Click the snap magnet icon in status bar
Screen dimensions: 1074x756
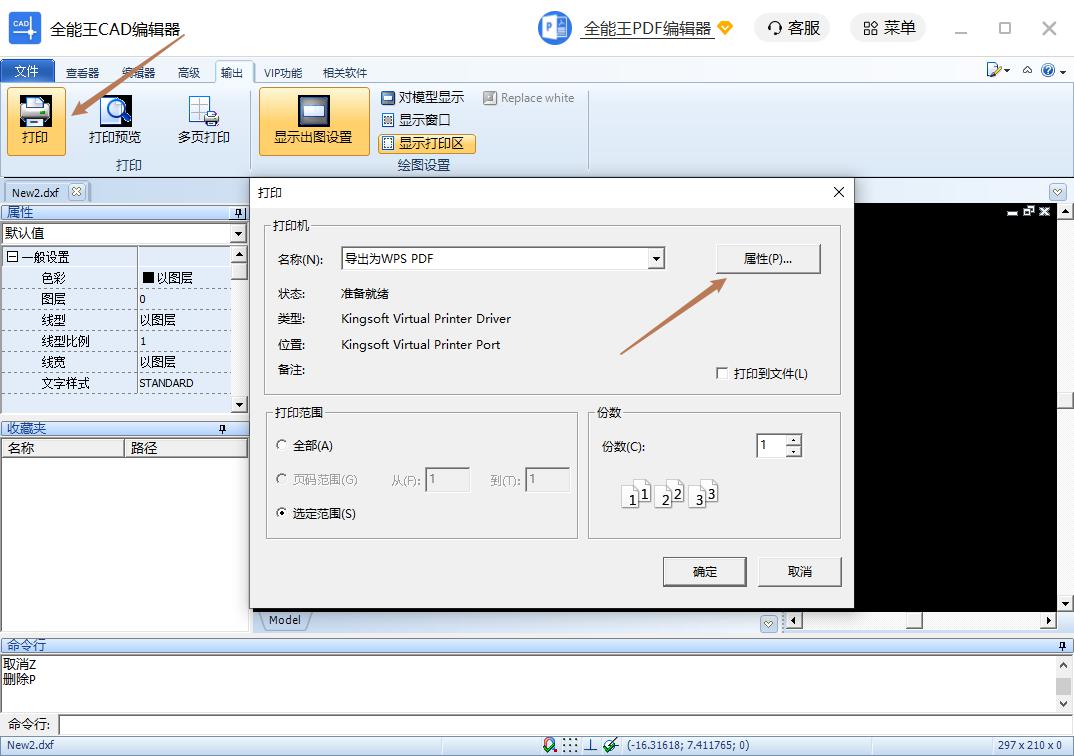tap(549, 745)
